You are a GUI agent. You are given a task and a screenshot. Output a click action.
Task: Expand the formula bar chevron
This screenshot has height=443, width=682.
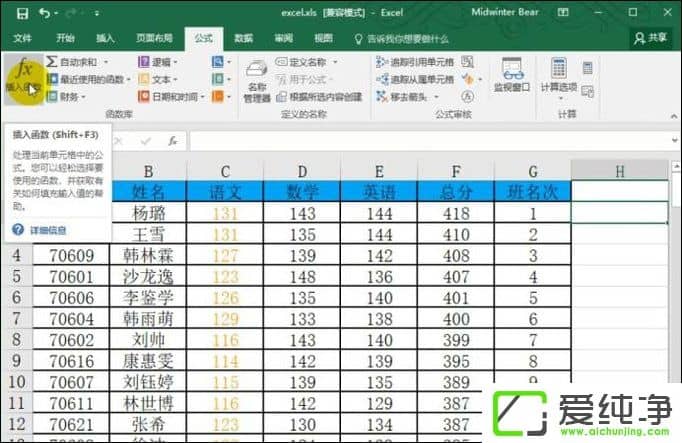click(x=674, y=140)
